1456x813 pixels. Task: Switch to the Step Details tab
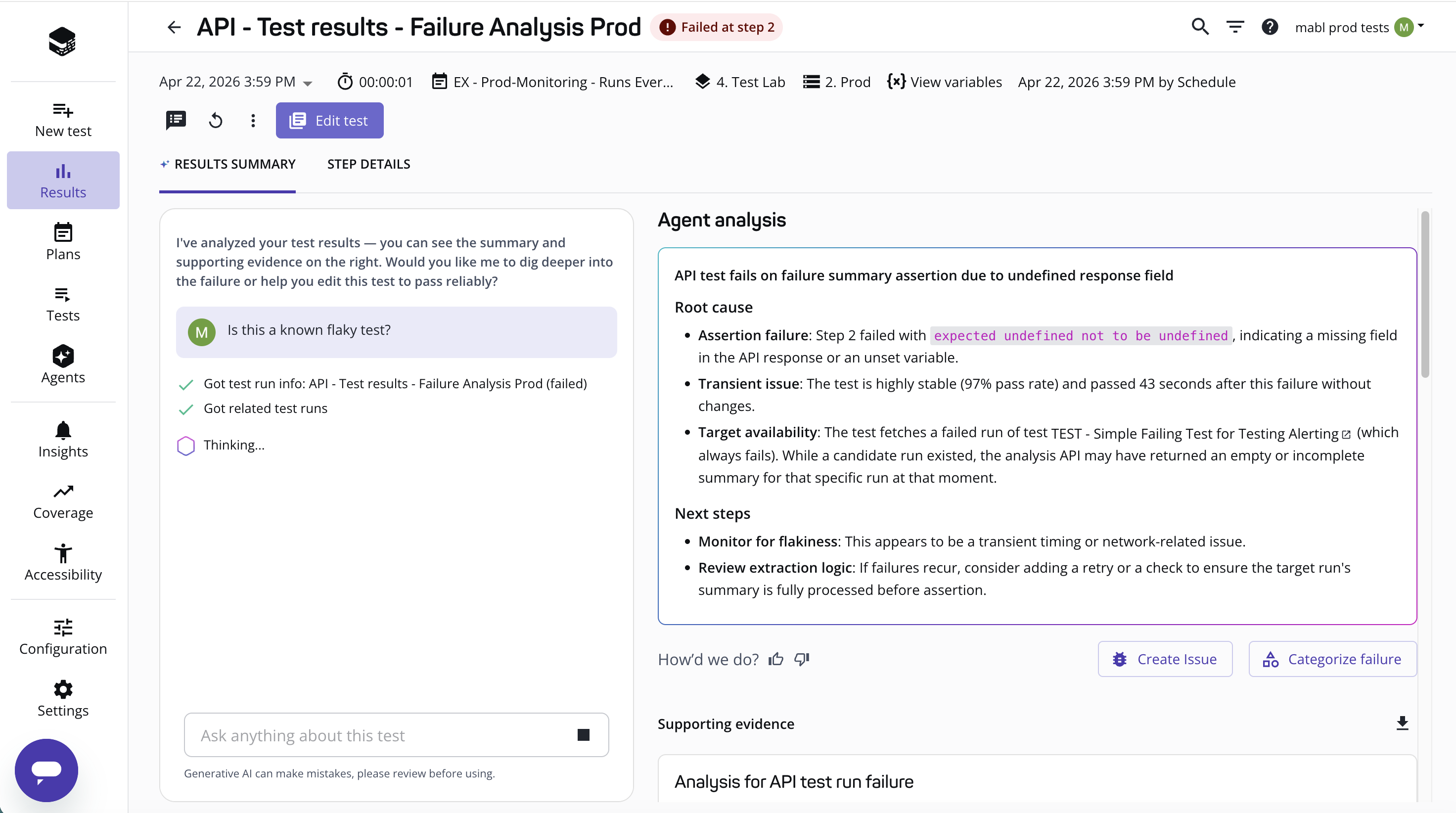368,164
